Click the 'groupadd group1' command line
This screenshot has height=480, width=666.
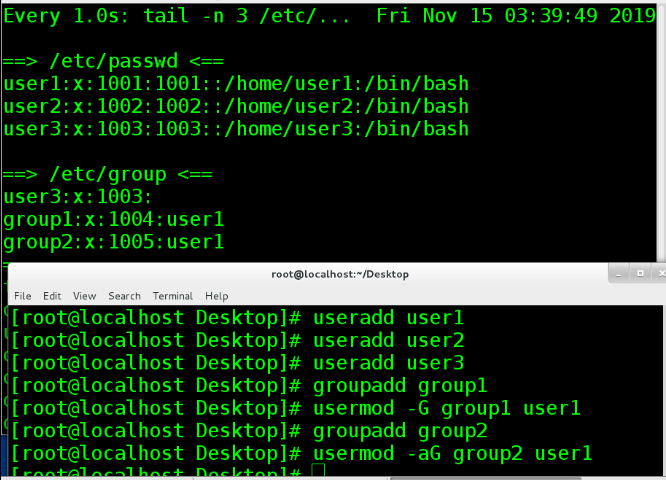tap(248, 386)
